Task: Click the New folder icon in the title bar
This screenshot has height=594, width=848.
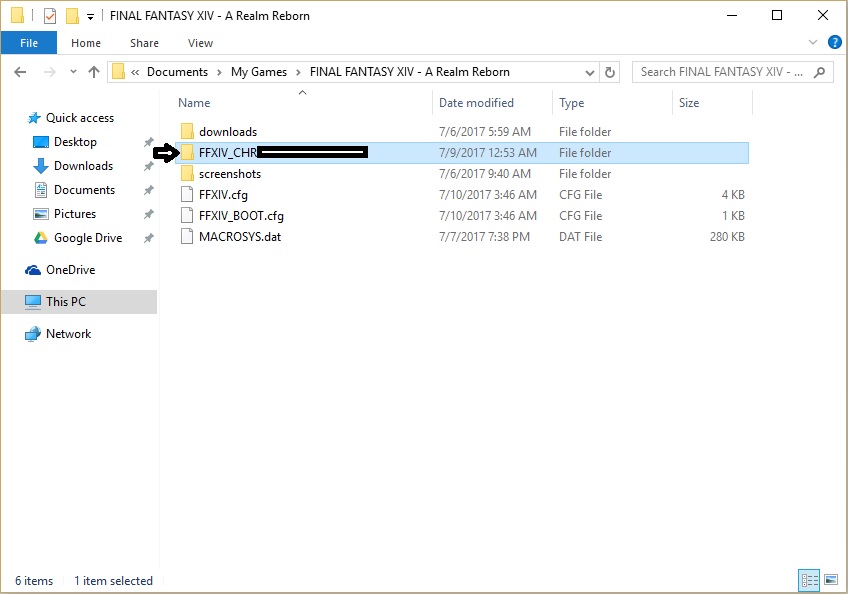Action: pos(72,16)
